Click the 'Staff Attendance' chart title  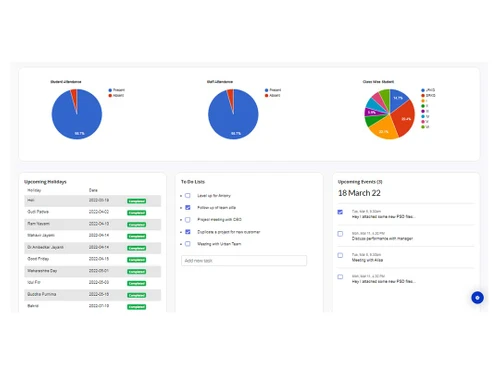[x=220, y=82]
